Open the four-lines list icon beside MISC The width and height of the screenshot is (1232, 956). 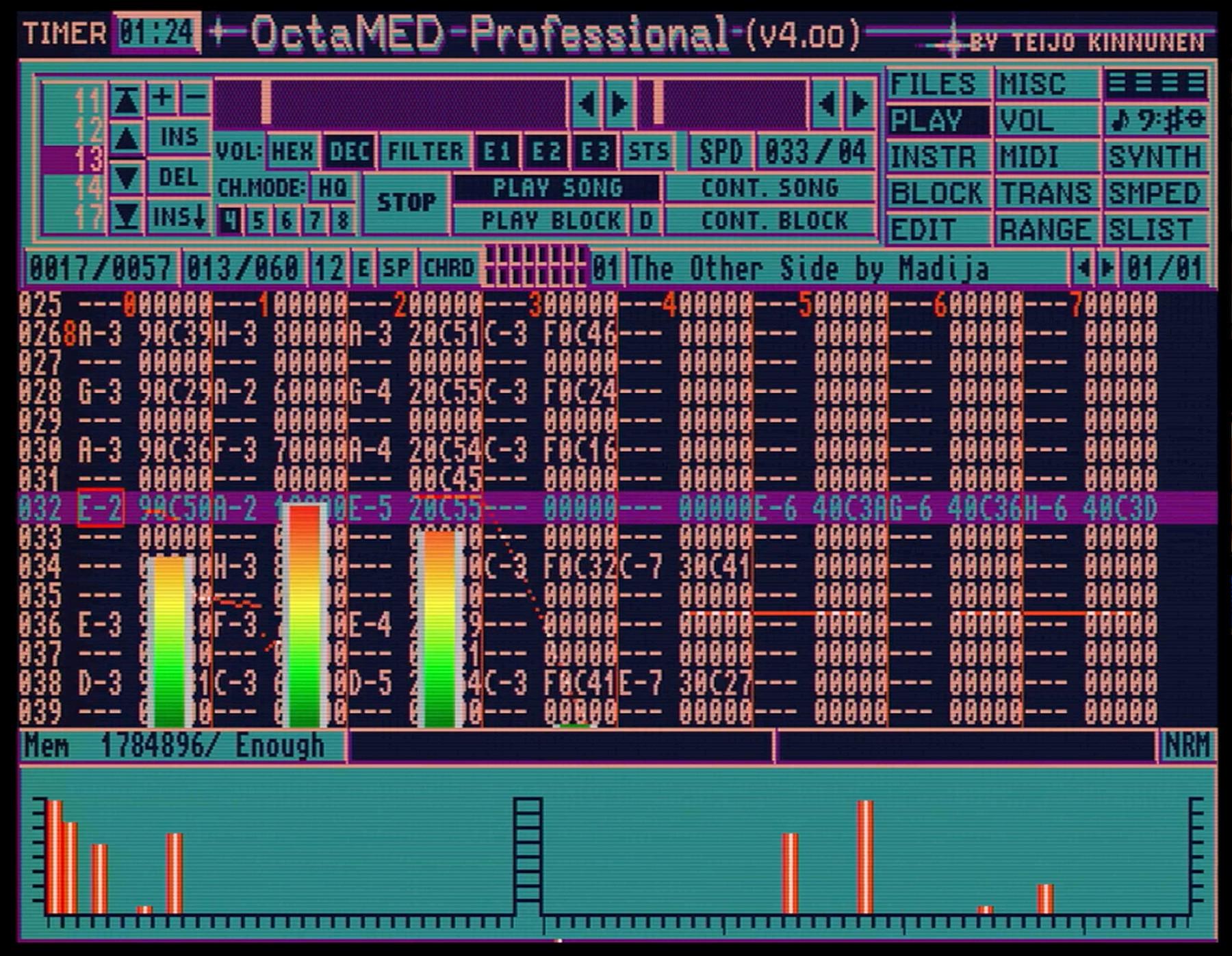coord(1156,83)
